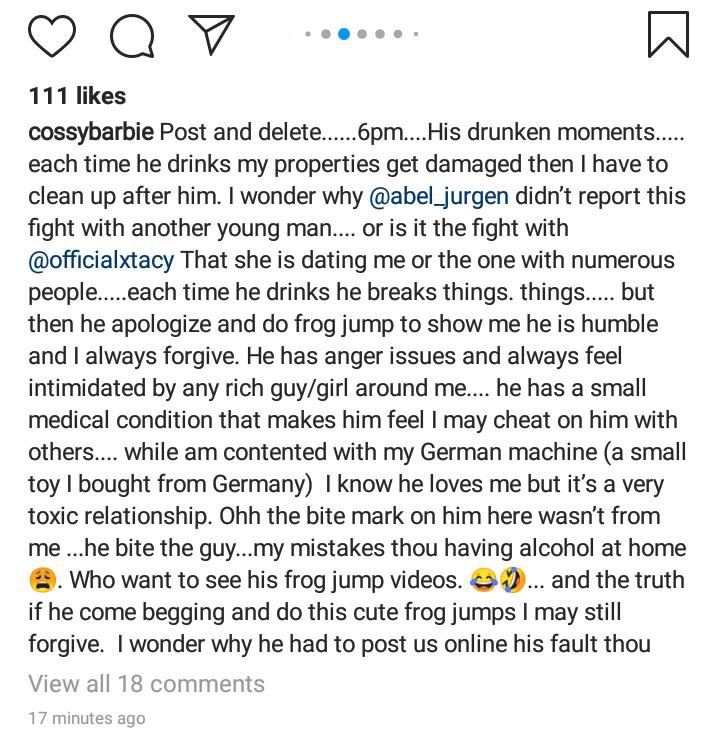Click the active blue carousel dot
This screenshot has width=720, height=735.
click(x=344, y=34)
